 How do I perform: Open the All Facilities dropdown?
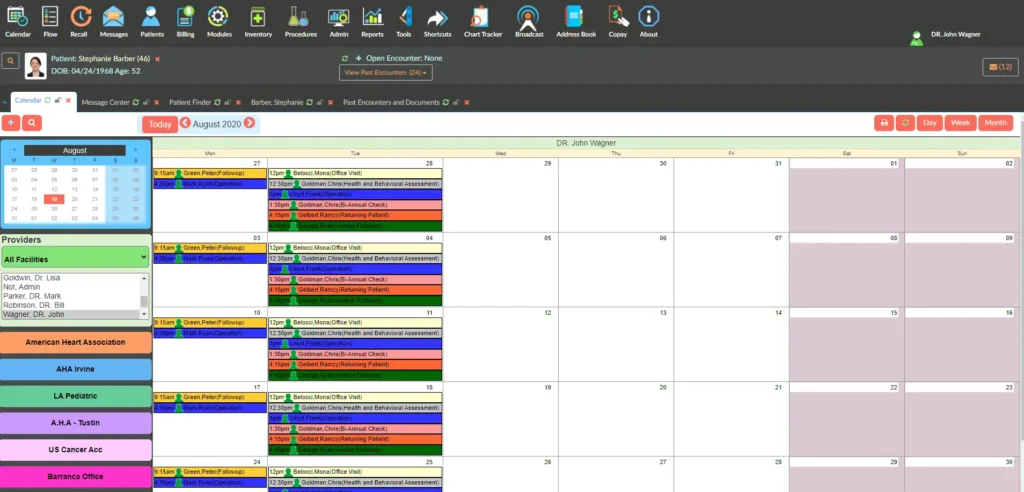(x=75, y=259)
